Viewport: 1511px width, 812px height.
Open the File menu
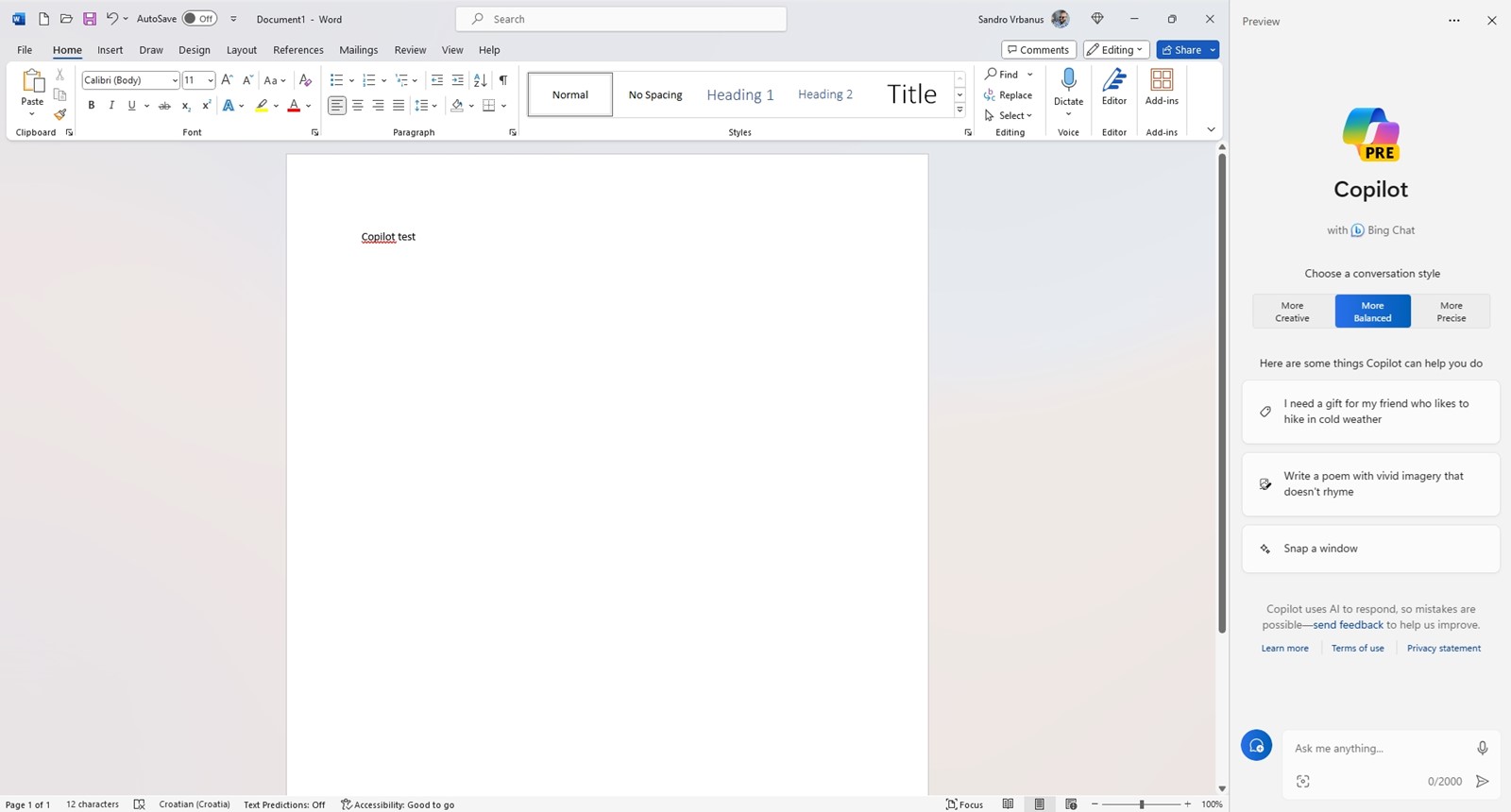[x=25, y=50]
